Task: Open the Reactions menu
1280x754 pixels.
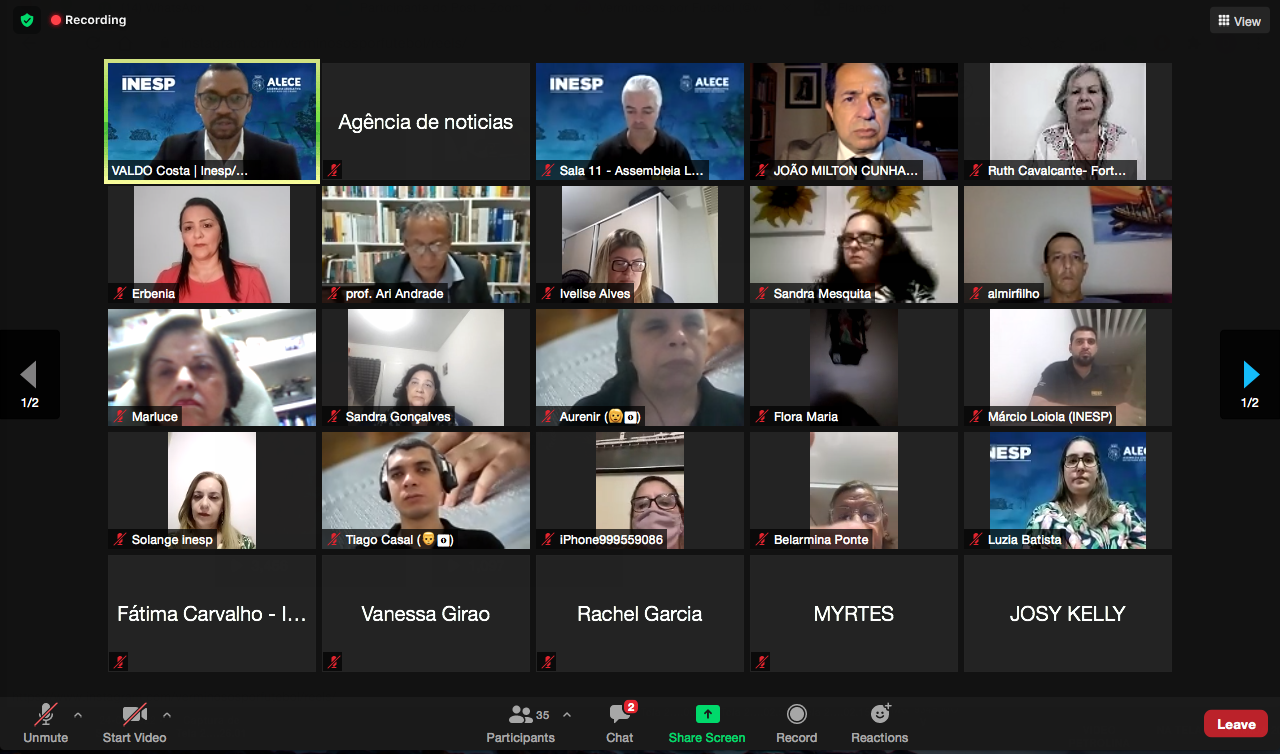Action: (x=879, y=724)
